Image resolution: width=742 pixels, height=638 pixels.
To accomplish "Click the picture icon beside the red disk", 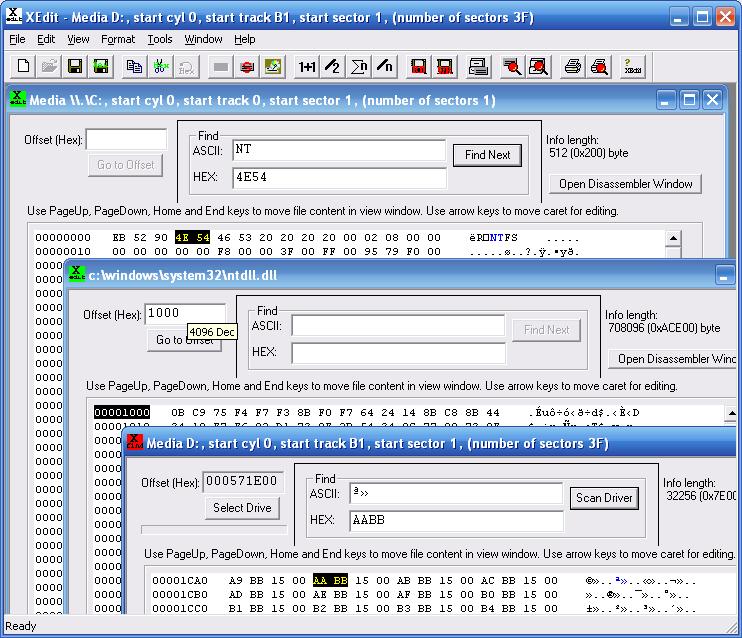I will click(x=273, y=67).
